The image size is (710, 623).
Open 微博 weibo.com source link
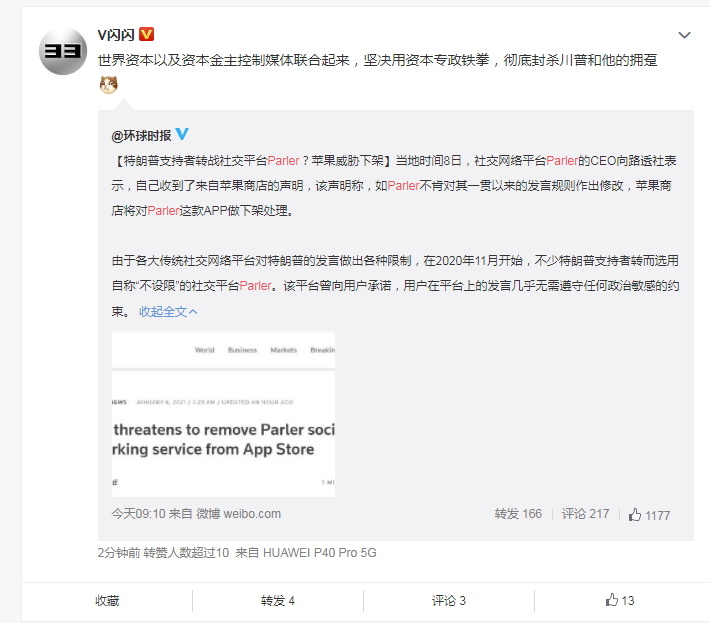[239, 514]
